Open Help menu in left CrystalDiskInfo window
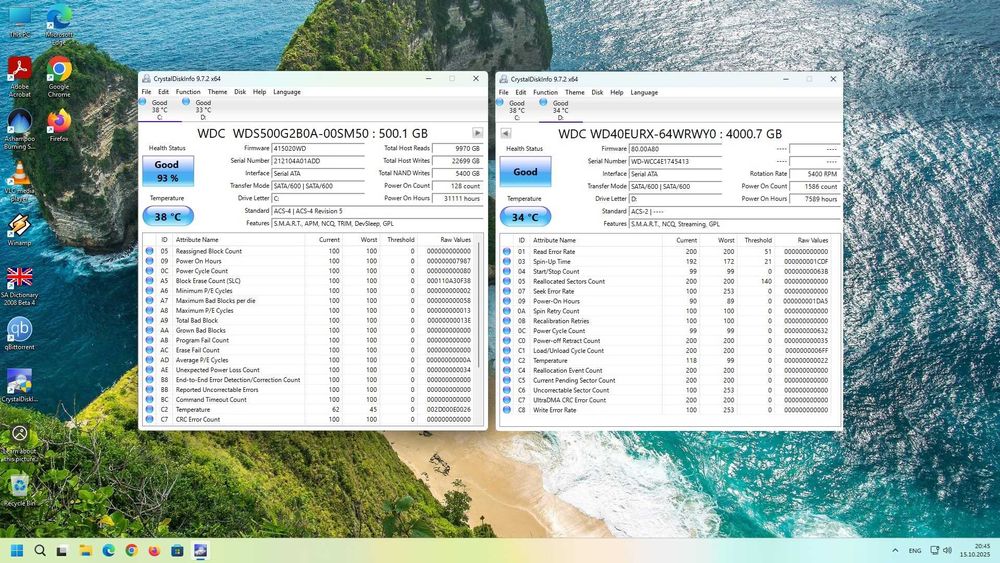 pos(260,92)
